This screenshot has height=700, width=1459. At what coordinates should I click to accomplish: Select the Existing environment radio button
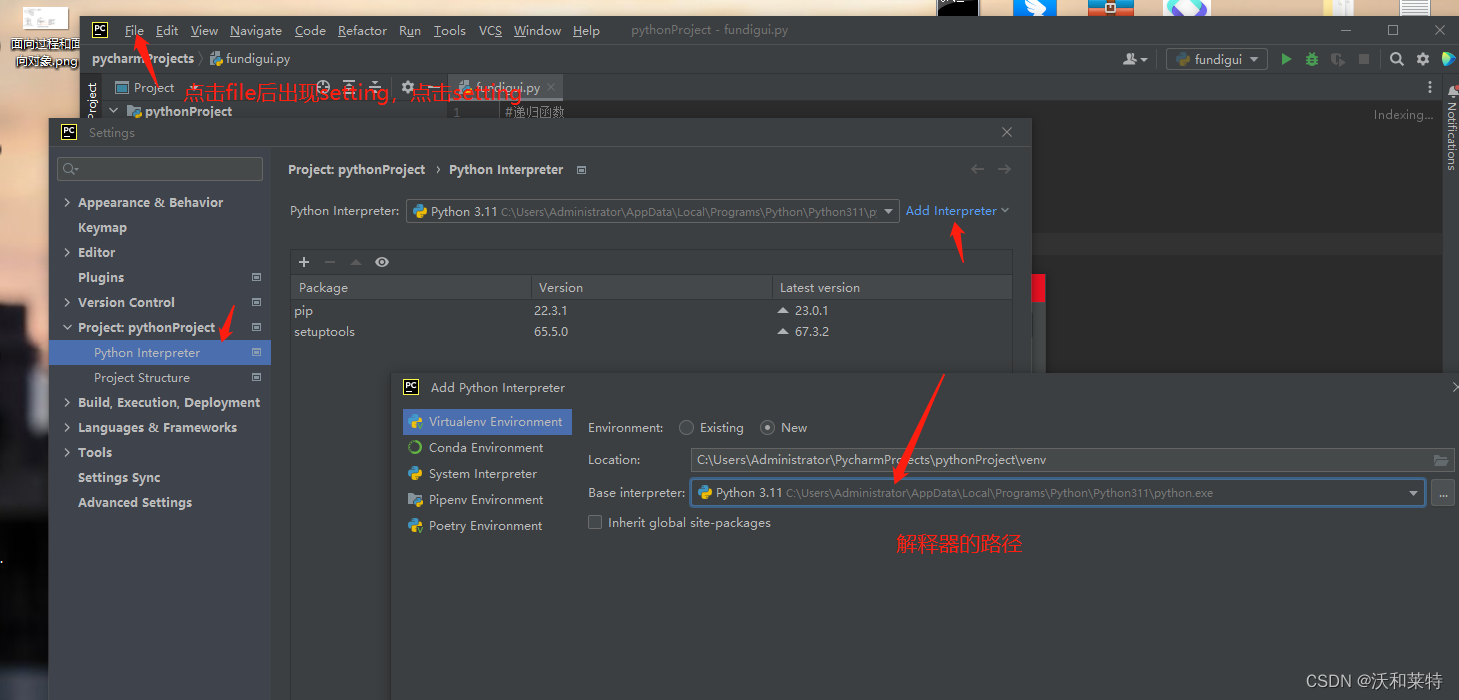[686, 428]
